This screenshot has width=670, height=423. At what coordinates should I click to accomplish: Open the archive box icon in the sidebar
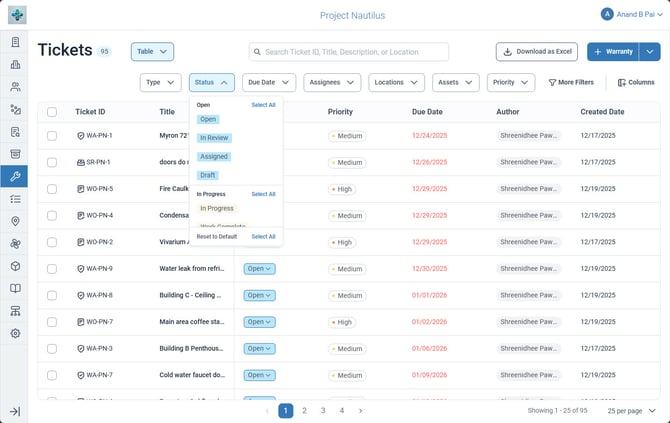[x=15, y=154]
